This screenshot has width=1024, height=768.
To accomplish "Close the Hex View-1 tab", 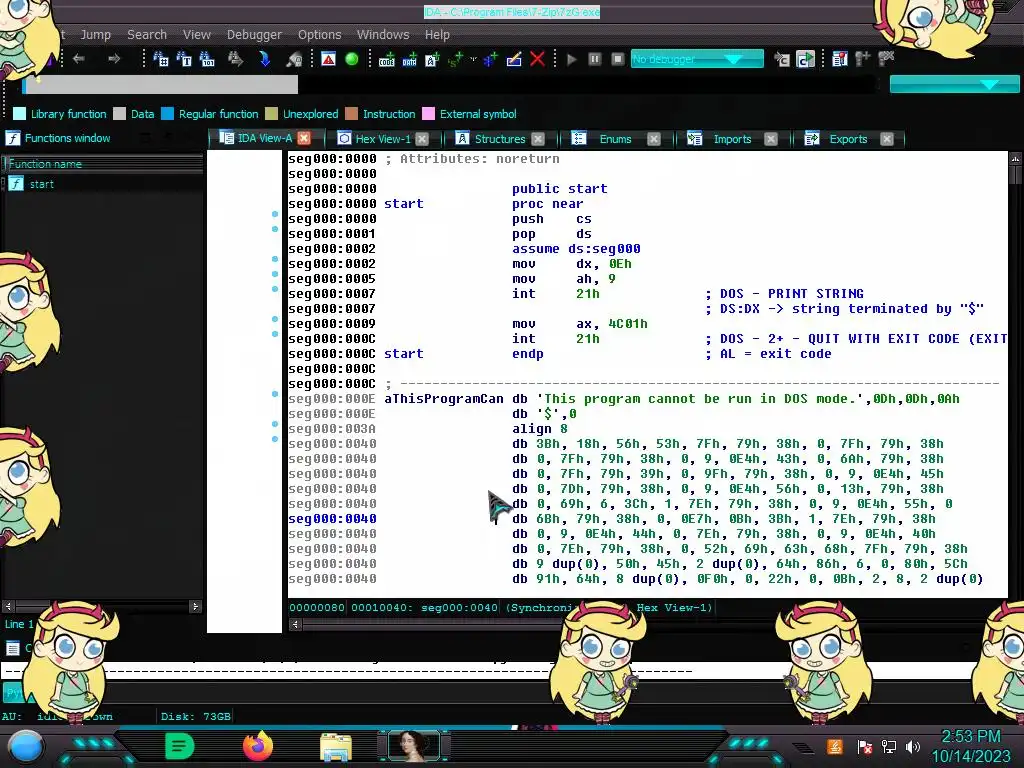I will point(422,139).
